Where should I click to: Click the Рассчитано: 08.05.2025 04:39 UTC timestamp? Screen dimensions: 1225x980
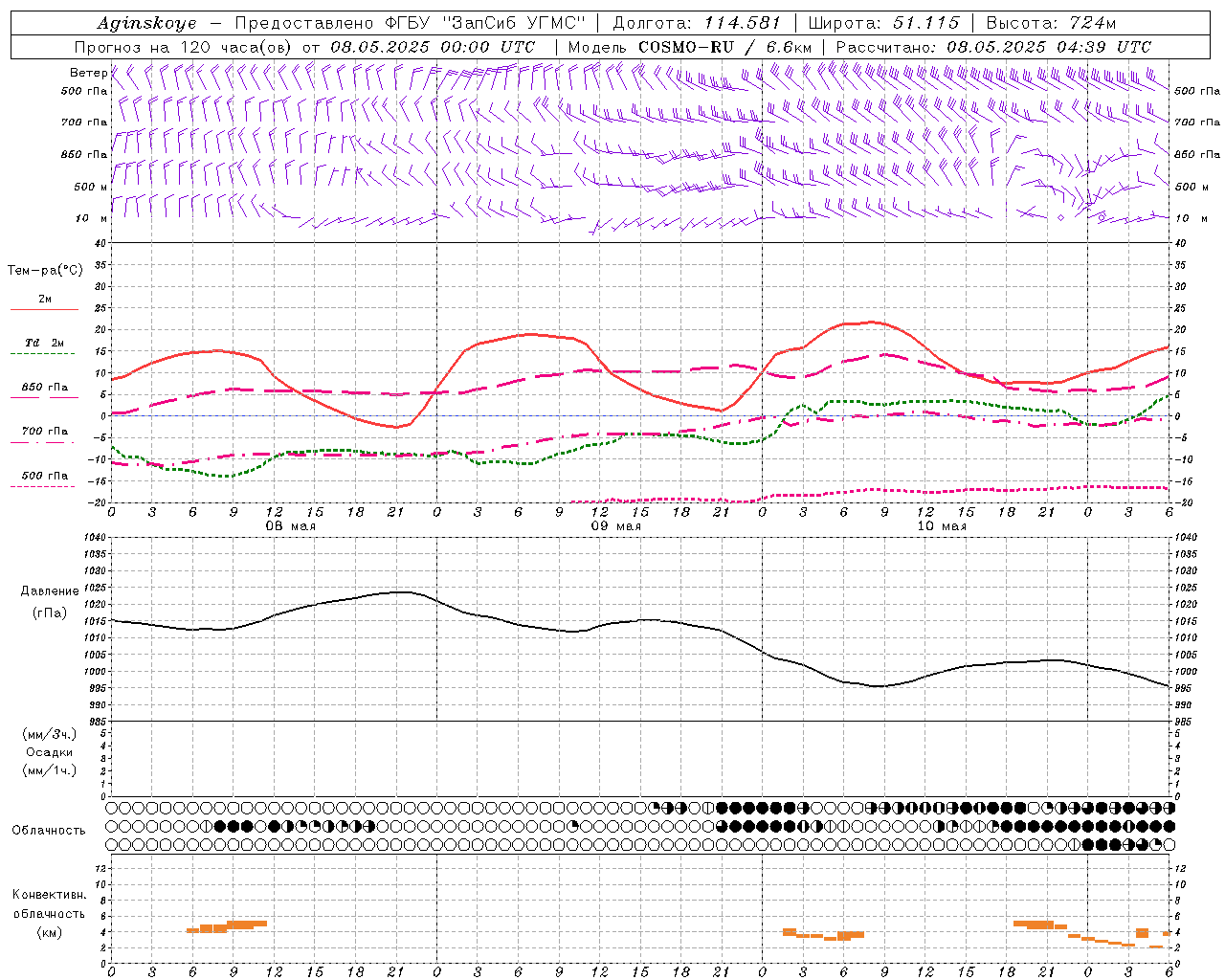(993, 47)
